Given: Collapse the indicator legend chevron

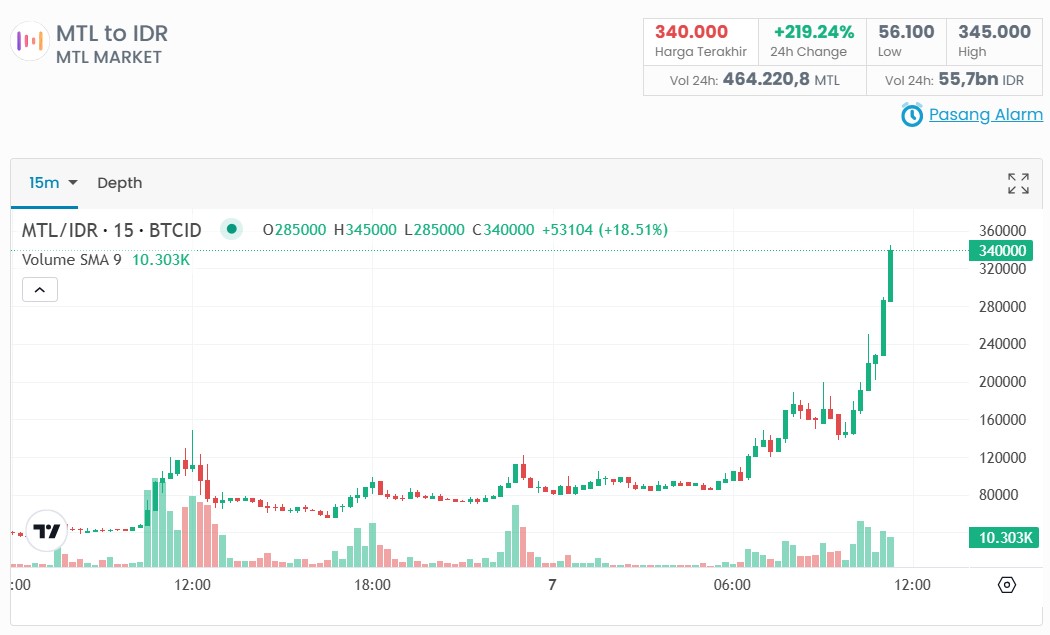Looking at the screenshot, I should (x=40, y=290).
